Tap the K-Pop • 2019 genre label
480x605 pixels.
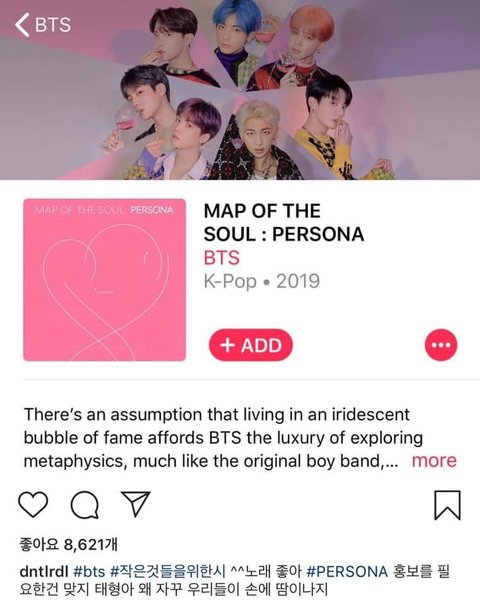click(262, 281)
